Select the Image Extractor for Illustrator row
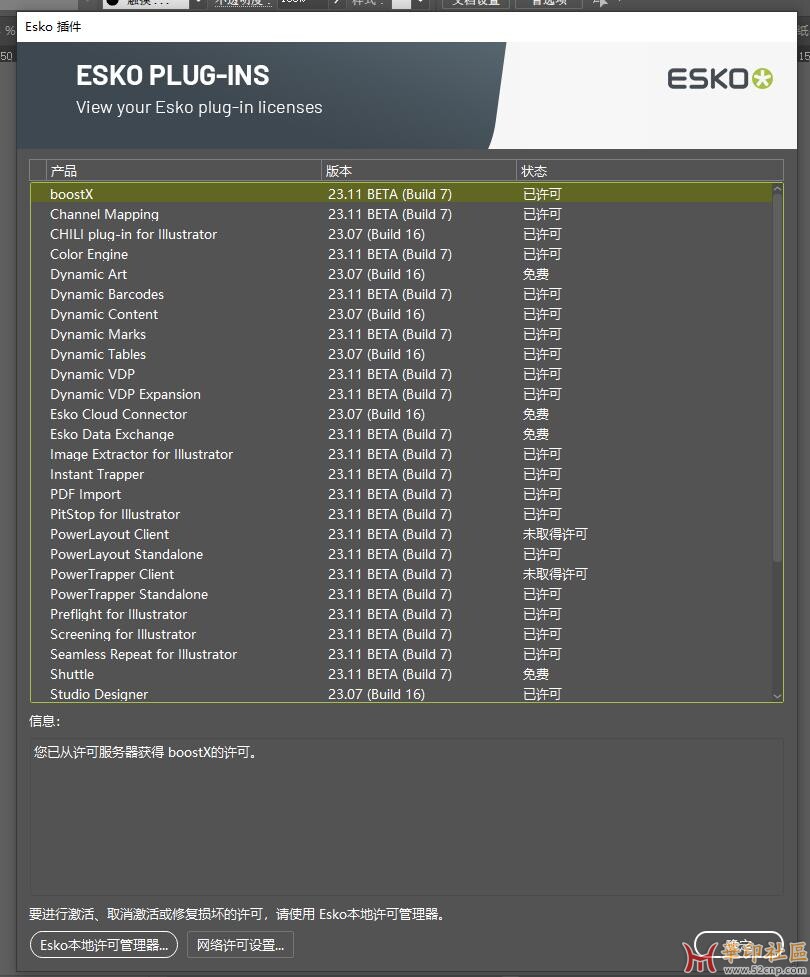The image size is (810, 977). click(401, 454)
